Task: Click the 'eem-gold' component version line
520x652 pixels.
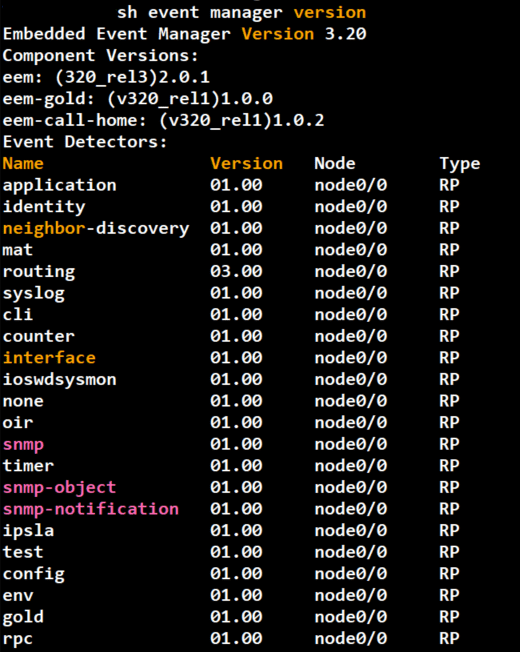Action: click(x=138, y=99)
